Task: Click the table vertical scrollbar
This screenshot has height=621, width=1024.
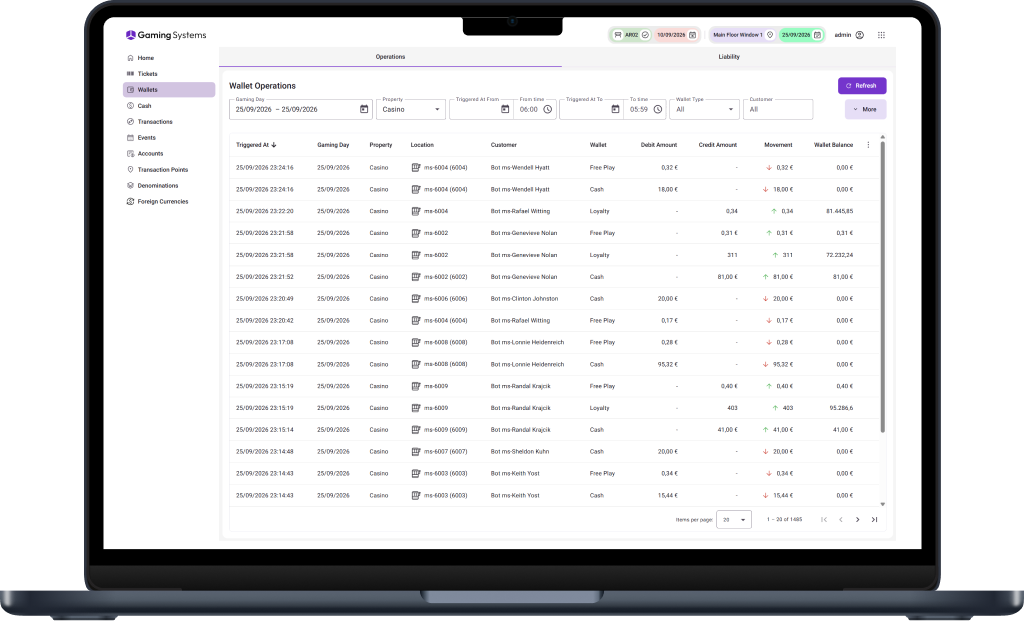Action: coord(882,286)
